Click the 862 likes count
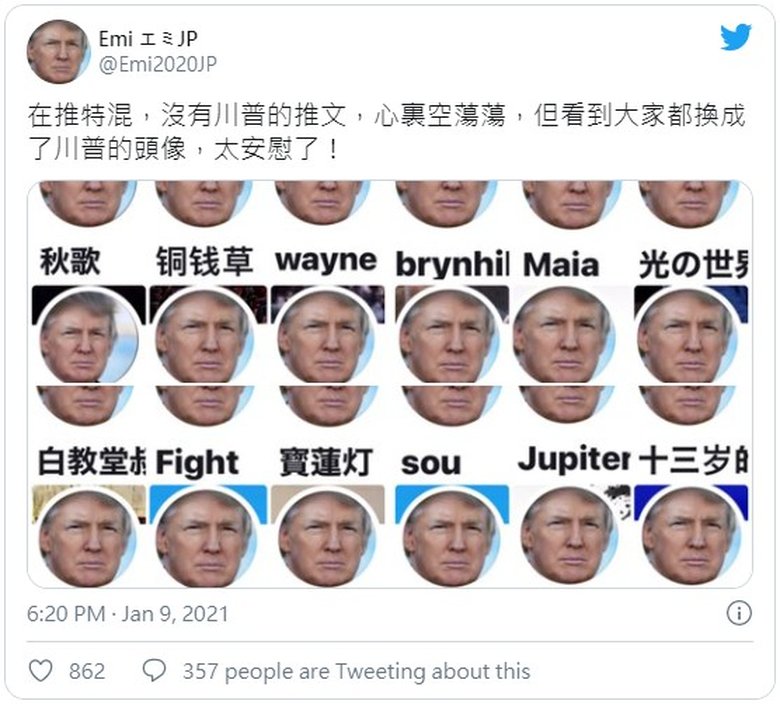Image resolution: width=780 pixels, height=704 pixels. coord(87,671)
